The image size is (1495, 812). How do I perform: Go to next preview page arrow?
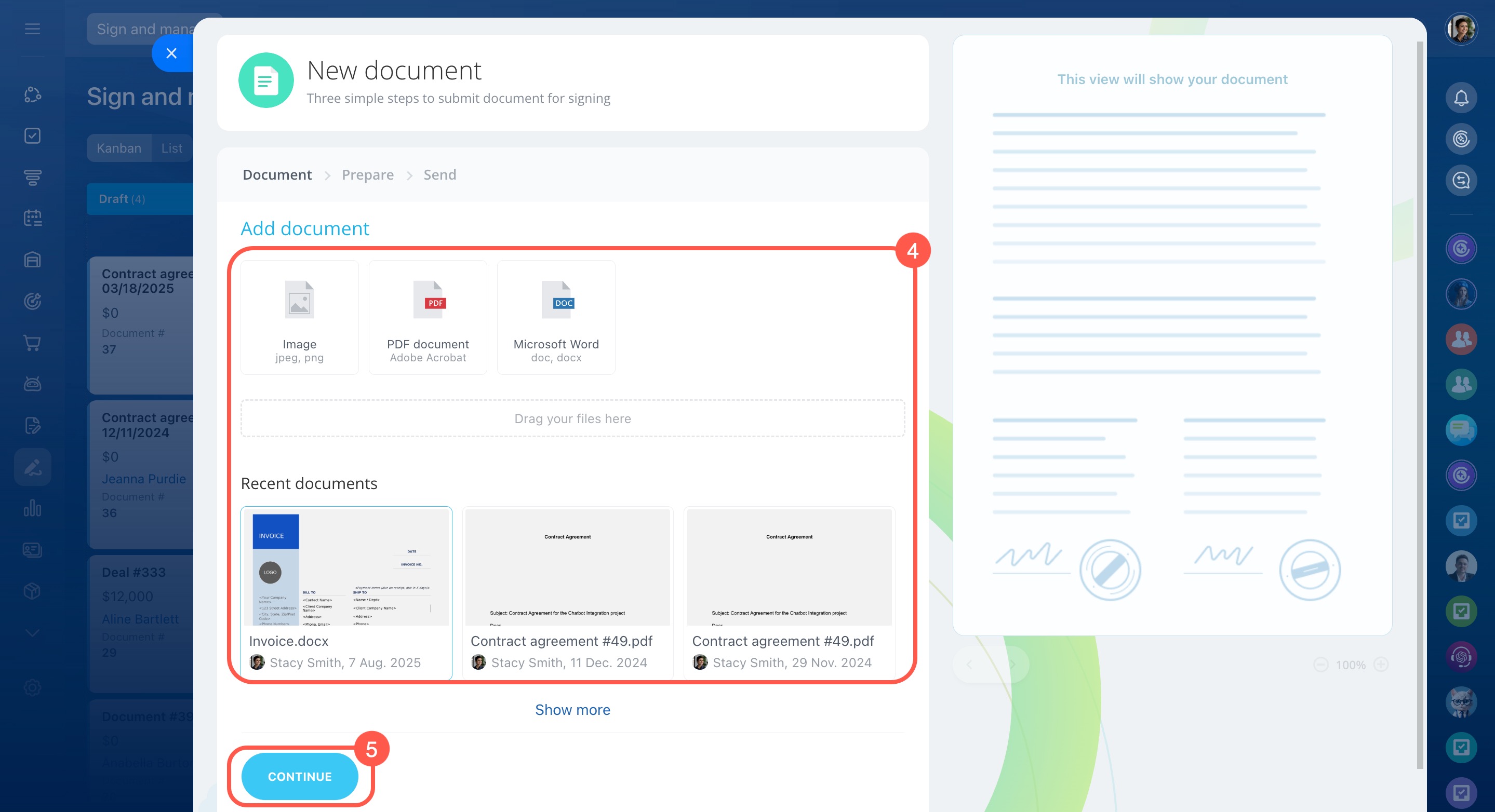[1012, 664]
